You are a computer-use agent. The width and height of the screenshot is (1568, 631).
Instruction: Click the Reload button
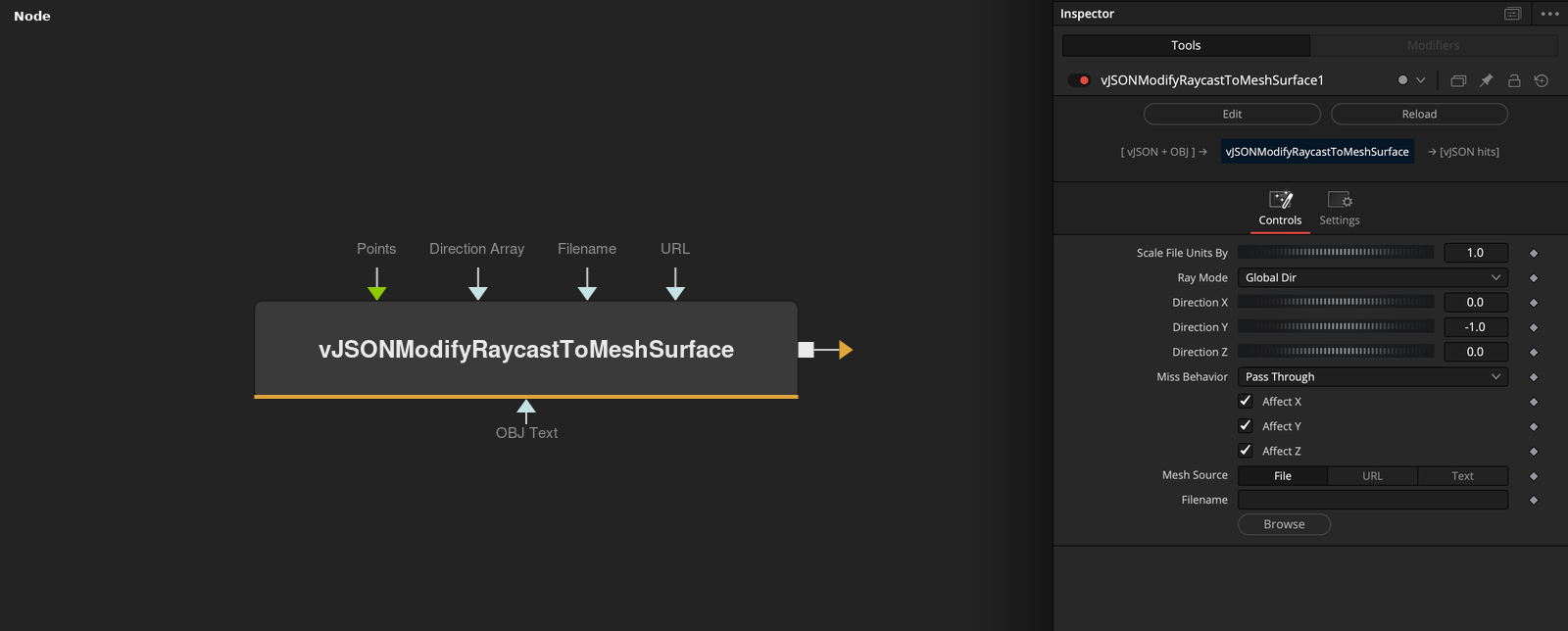pyautogui.click(x=1419, y=115)
